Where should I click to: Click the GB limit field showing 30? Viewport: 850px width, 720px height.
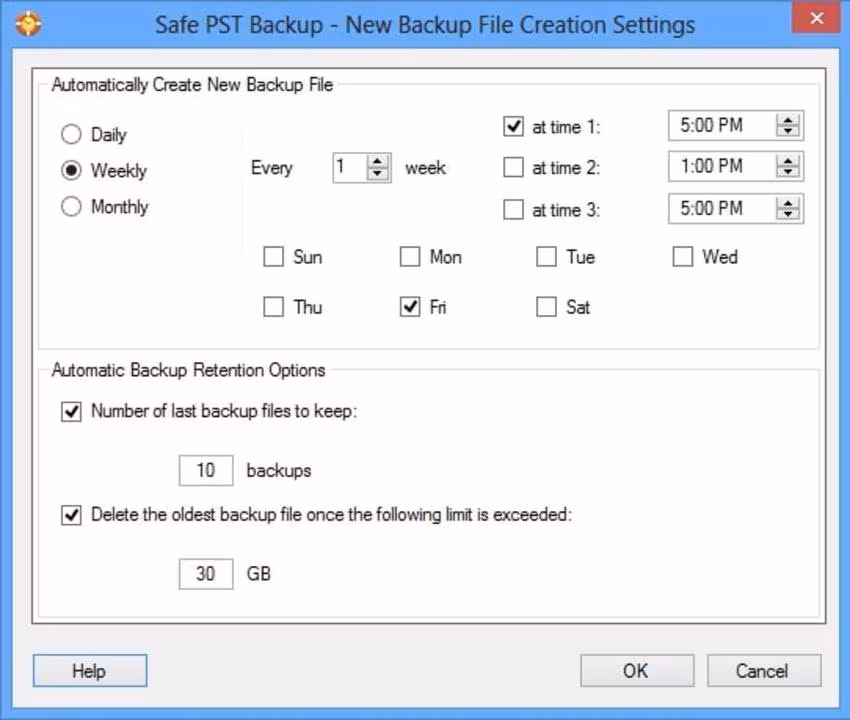pyautogui.click(x=205, y=574)
